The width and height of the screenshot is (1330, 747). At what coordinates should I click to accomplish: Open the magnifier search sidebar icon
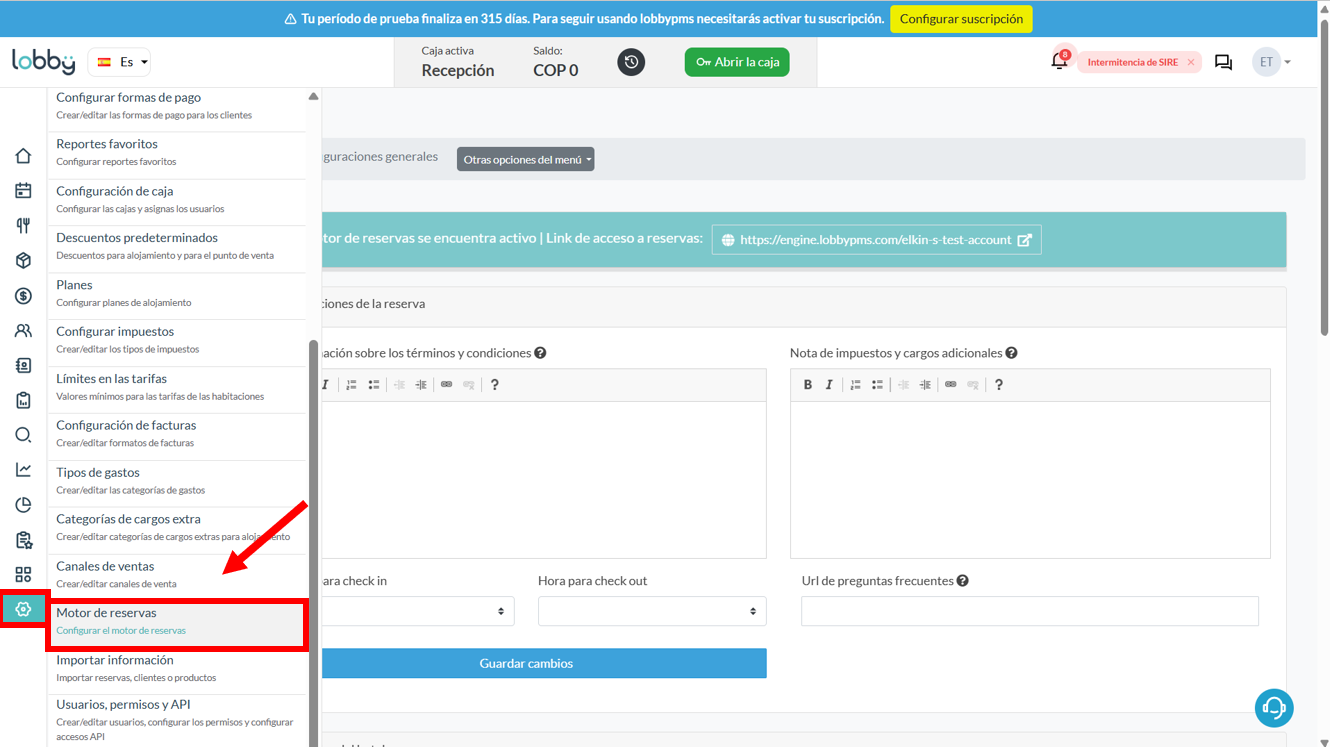pos(23,435)
